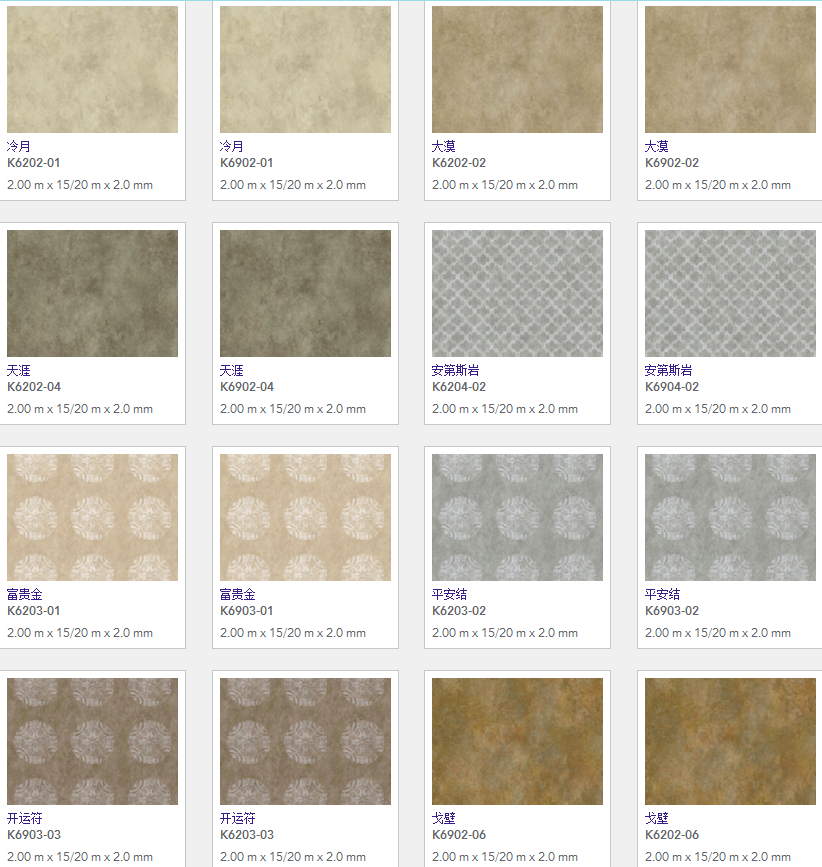Click the 大漠 name above K6902-02

(x=657, y=146)
